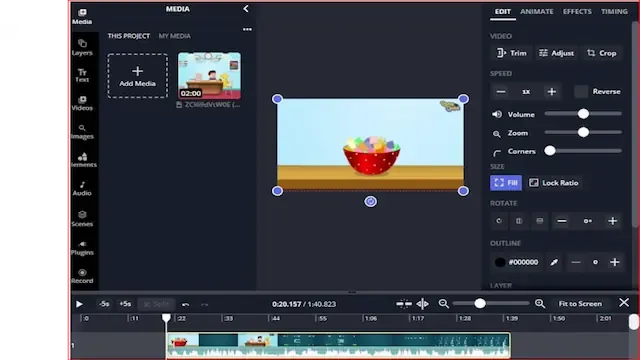This screenshot has height=360, width=640.
Task: Click the split-at-playhead icon
Action: pos(422,304)
